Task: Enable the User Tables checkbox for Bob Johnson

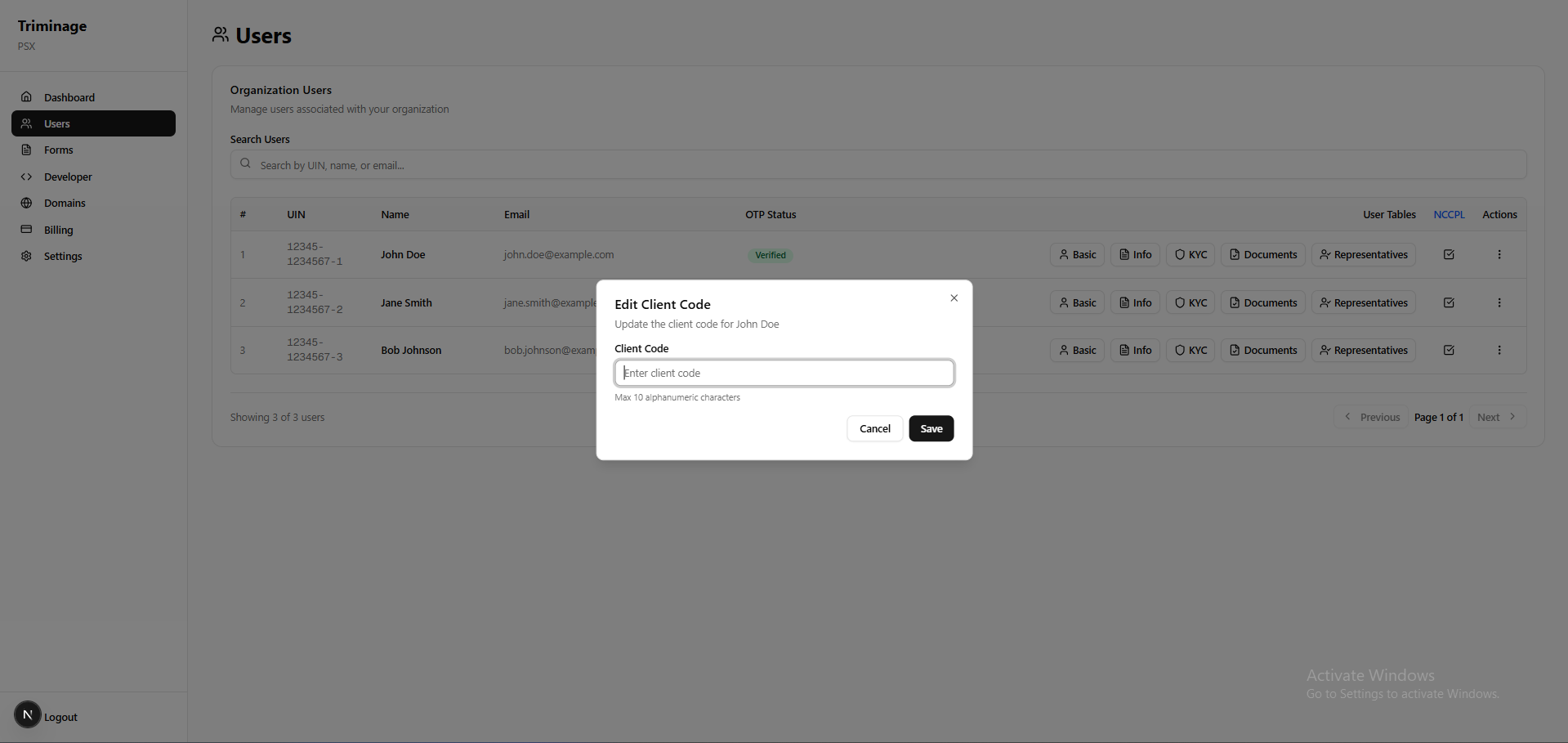Action: (1449, 350)
